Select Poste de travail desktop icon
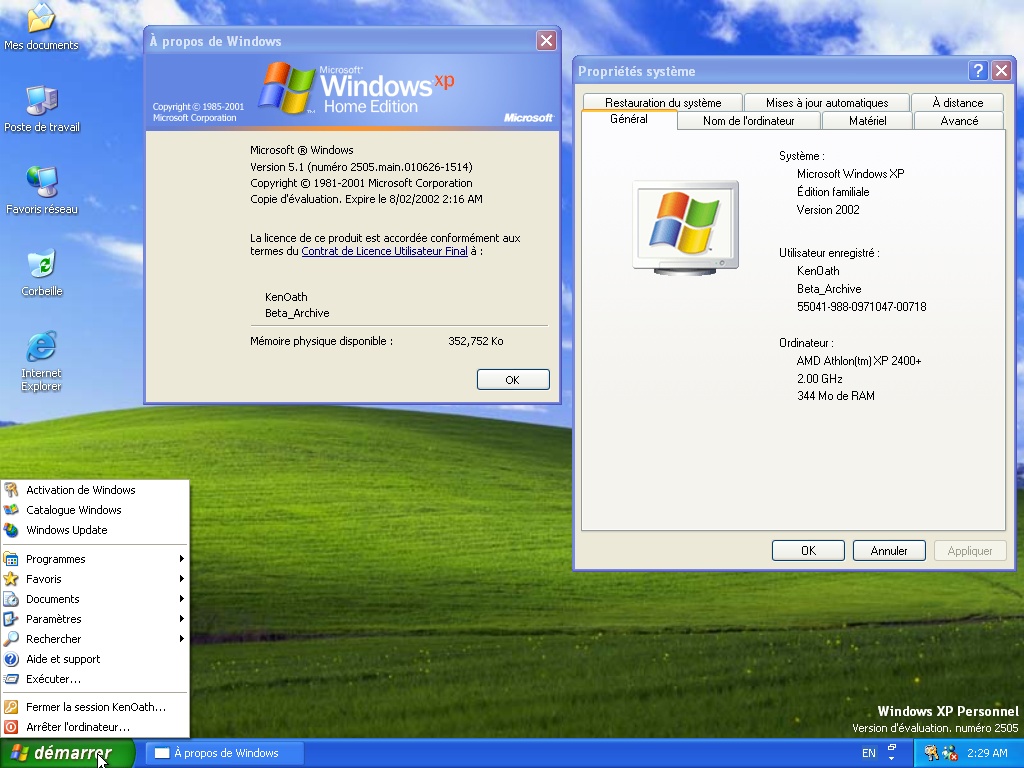The width and height of the screenshot is (1024, 768). click(42, 108)
